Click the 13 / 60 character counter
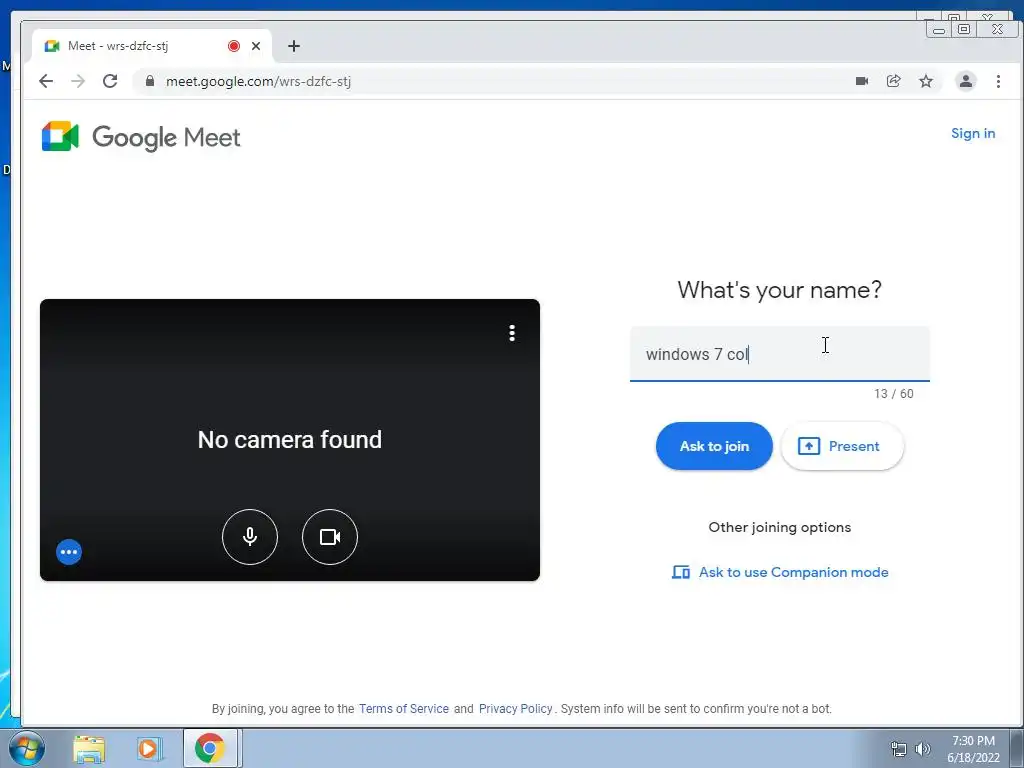1024x768 pixels. (x=893, y=394)
